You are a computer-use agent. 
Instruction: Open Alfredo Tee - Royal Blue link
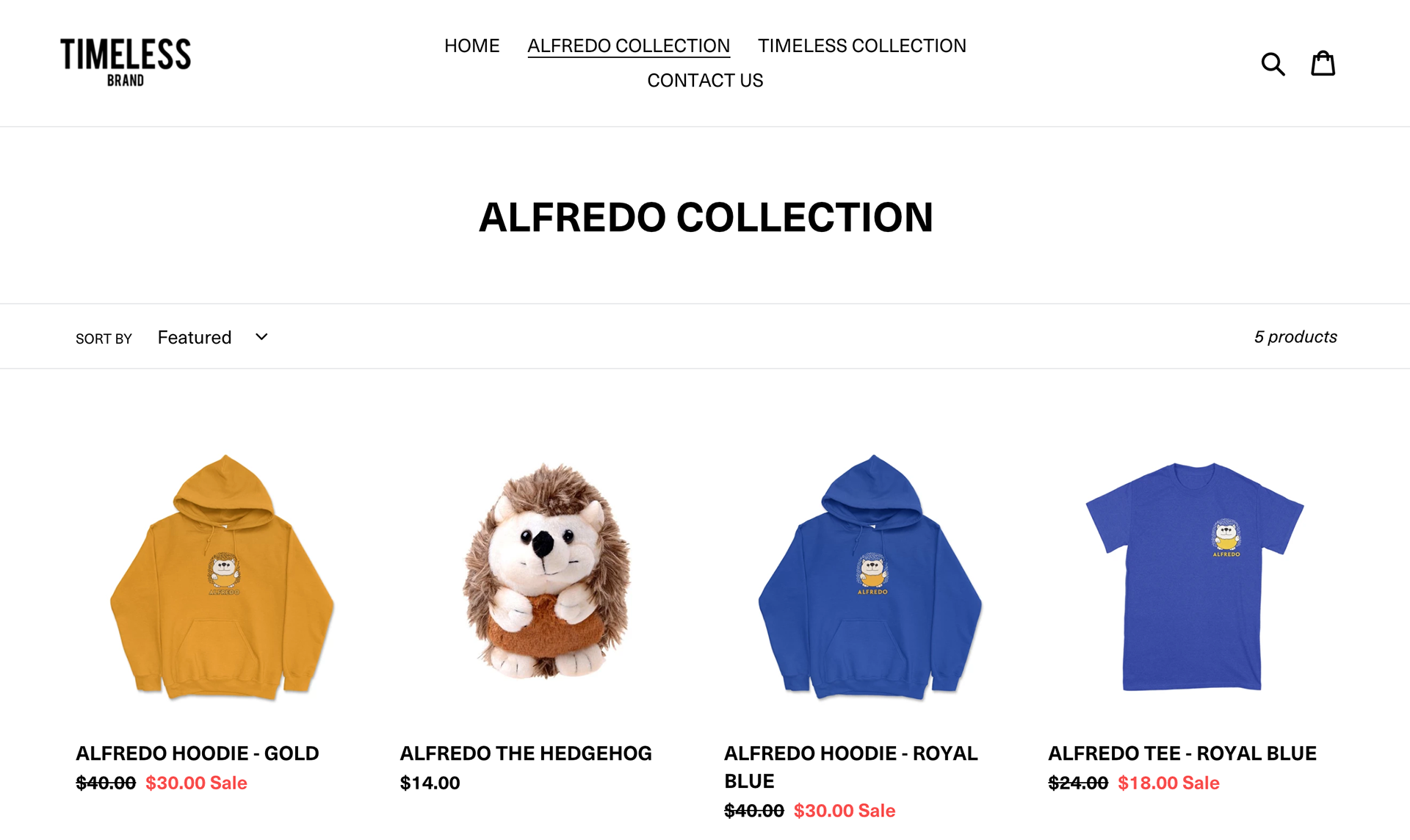1182,753
